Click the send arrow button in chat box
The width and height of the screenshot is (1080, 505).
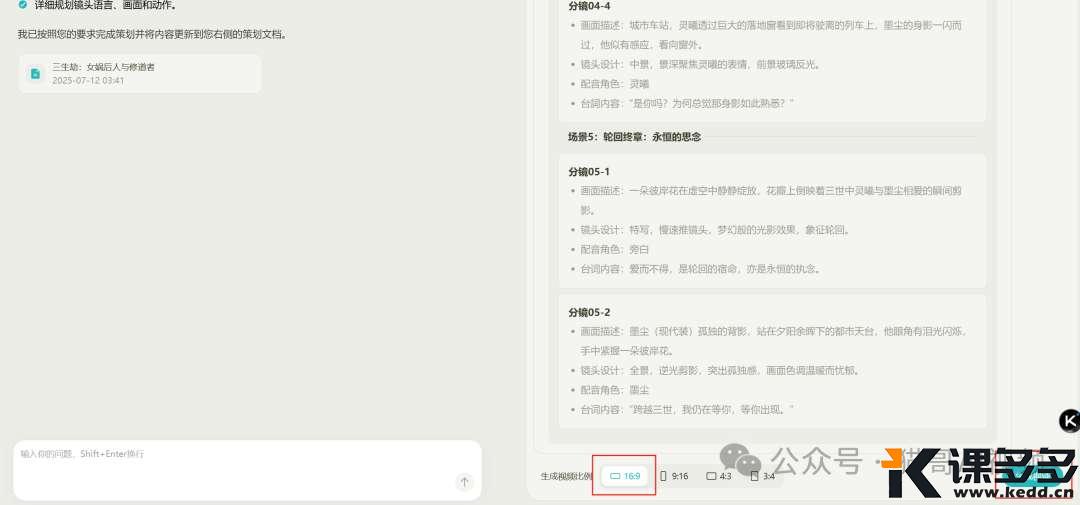pos(465,482)
